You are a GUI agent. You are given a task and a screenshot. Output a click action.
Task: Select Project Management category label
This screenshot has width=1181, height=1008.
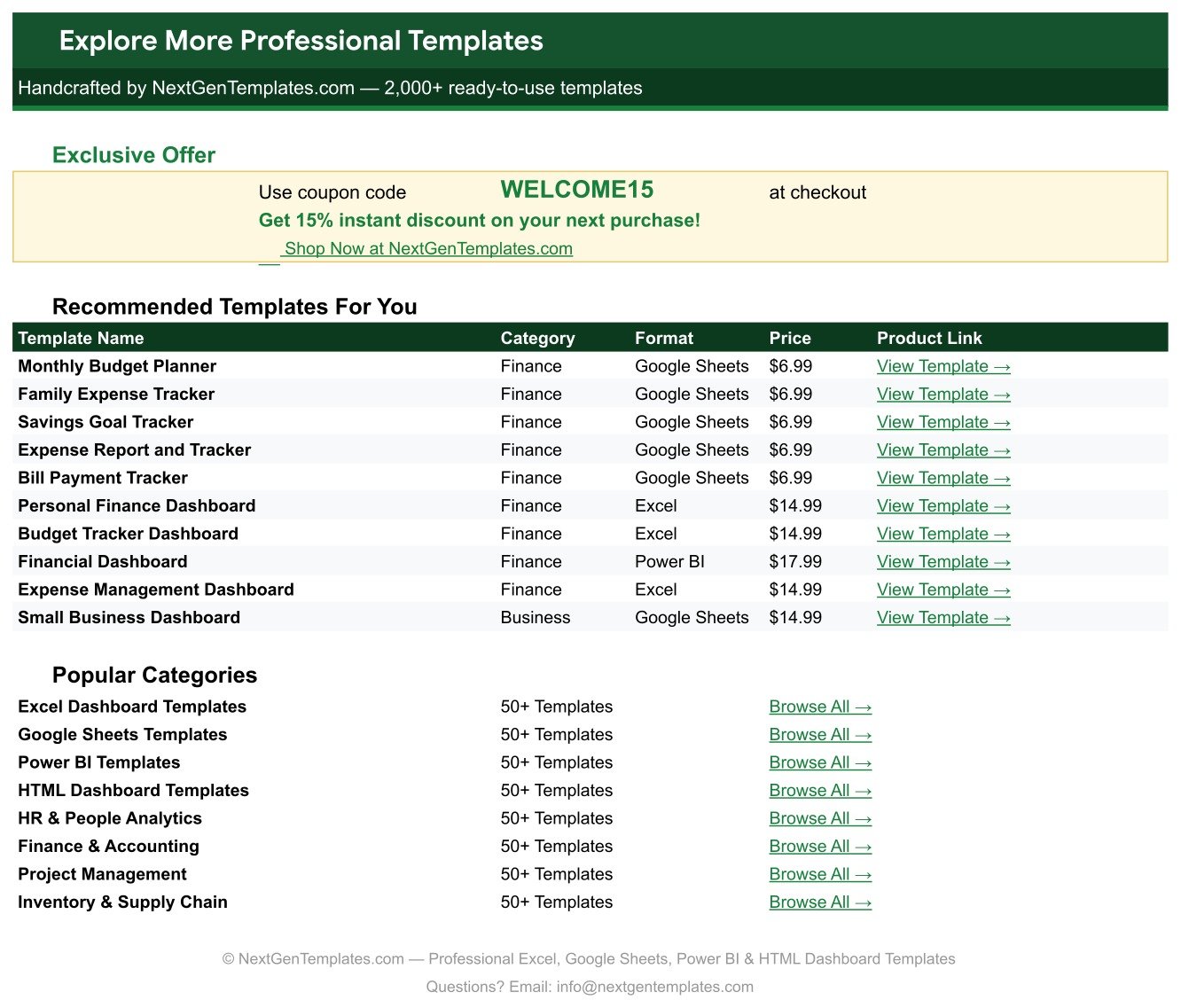point(102,874)
